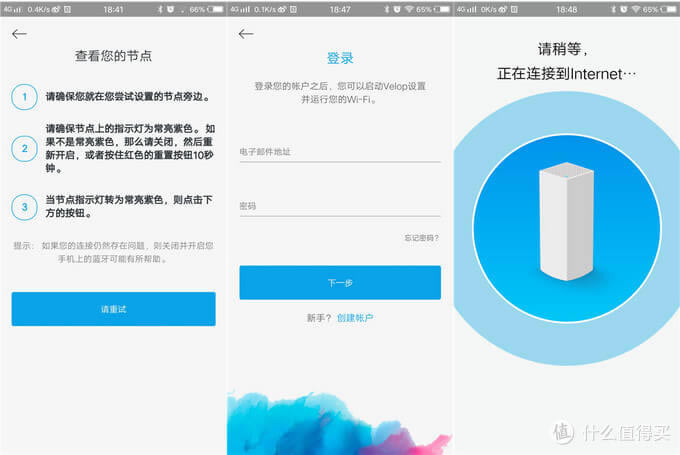
Task: Tap the step 3 circle icon
Action: pos(24,207)
